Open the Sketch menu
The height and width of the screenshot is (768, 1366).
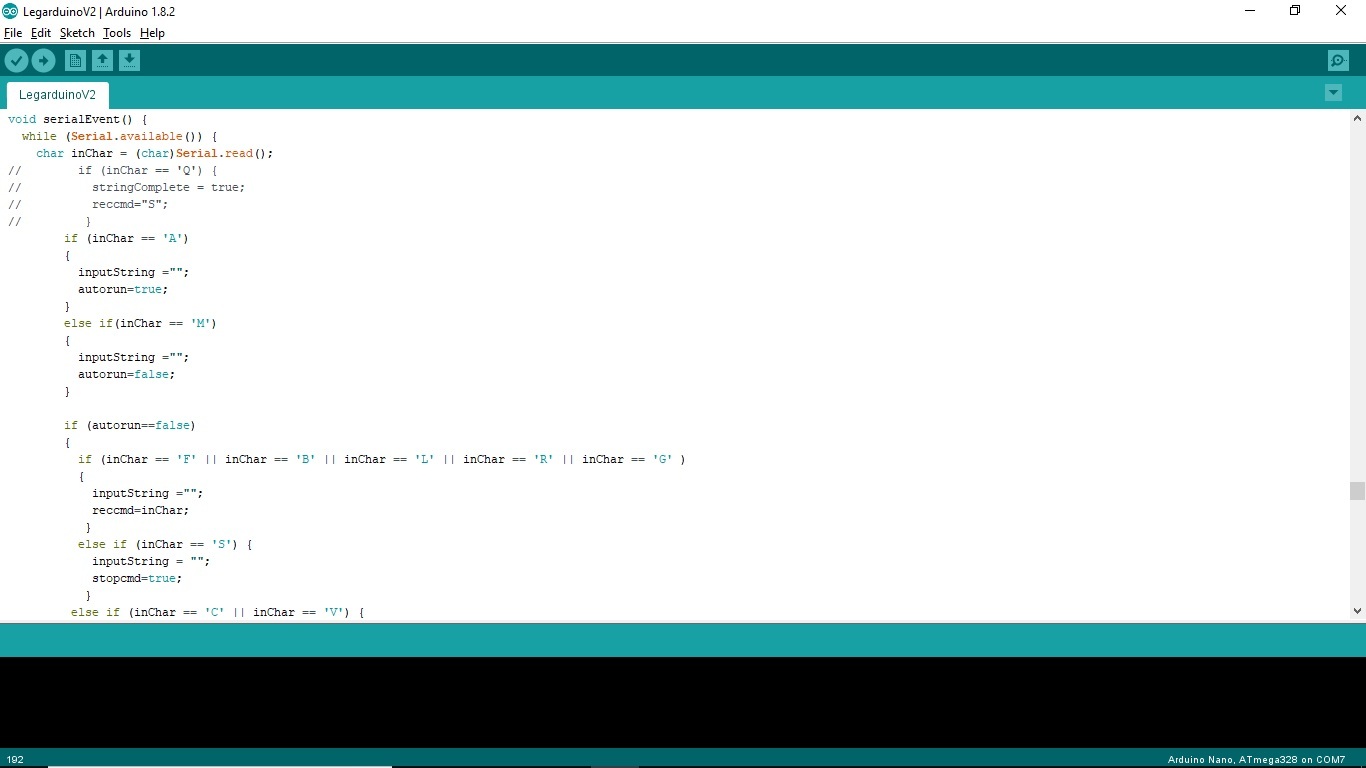[x=76, y=33]
